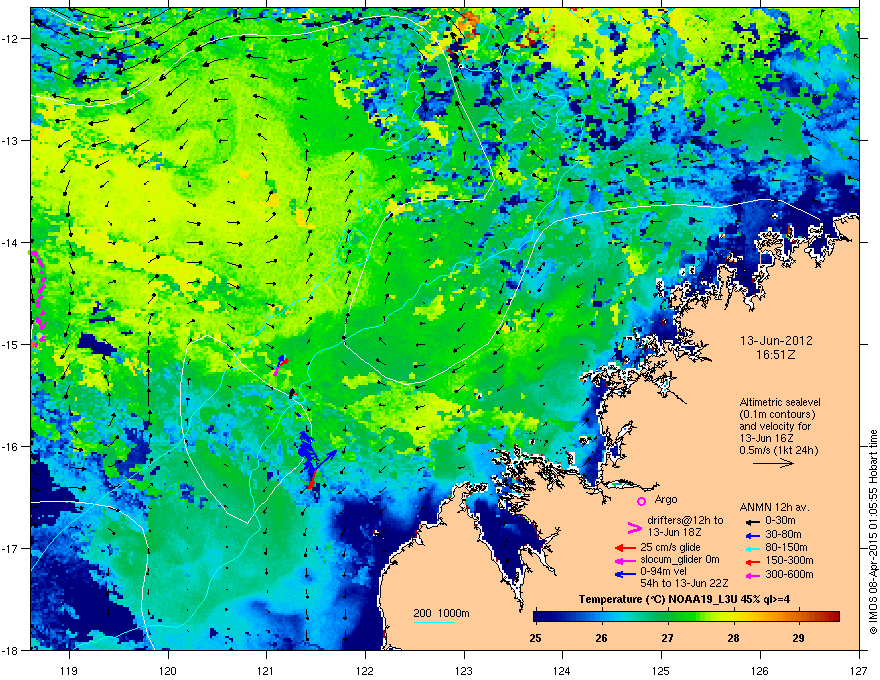
Task: Click the latitude axis label -16
Action: [9, 447]
